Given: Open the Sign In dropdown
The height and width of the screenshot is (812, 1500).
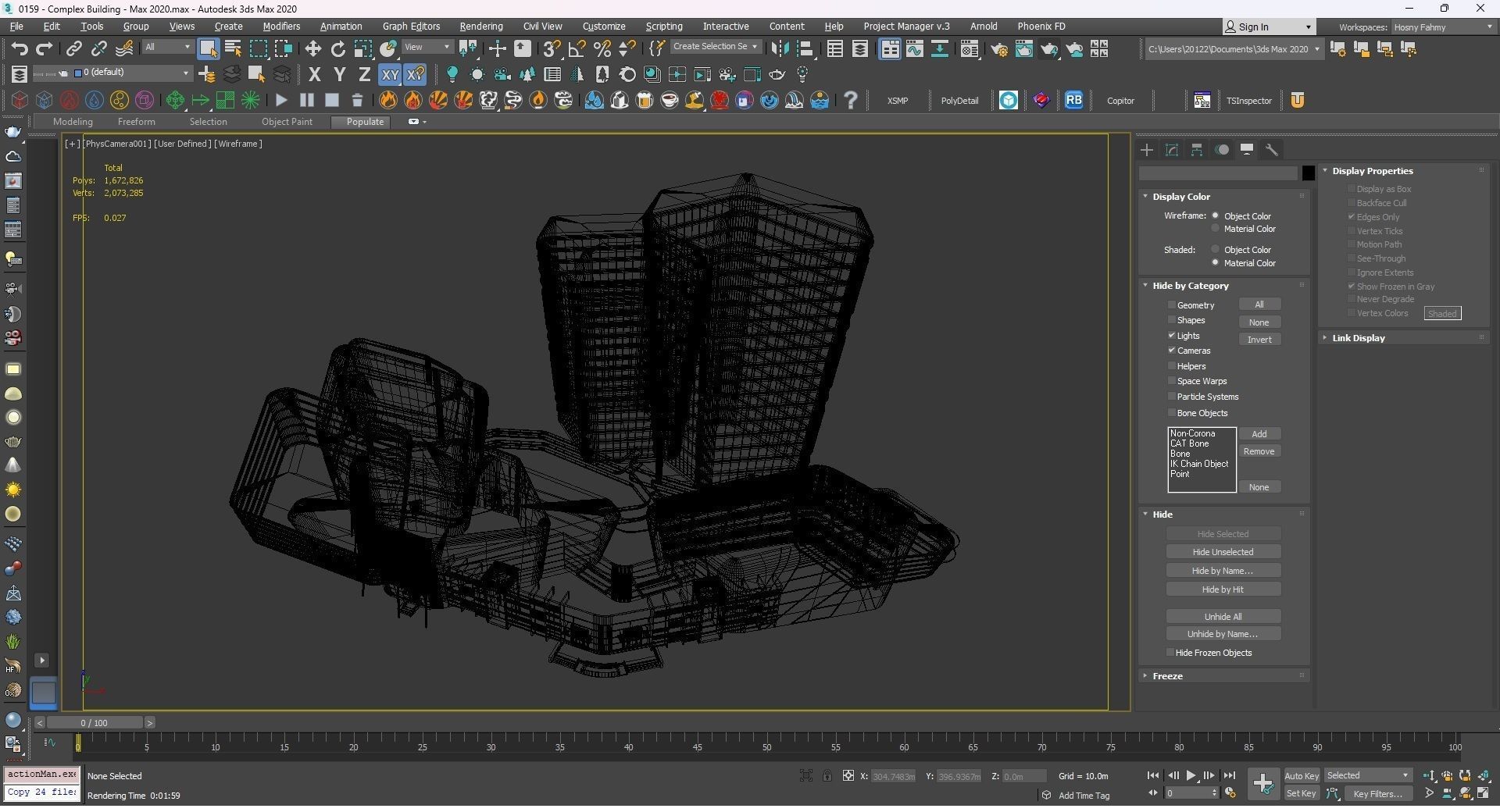Looking at the screenshot, I should 1269,27.
